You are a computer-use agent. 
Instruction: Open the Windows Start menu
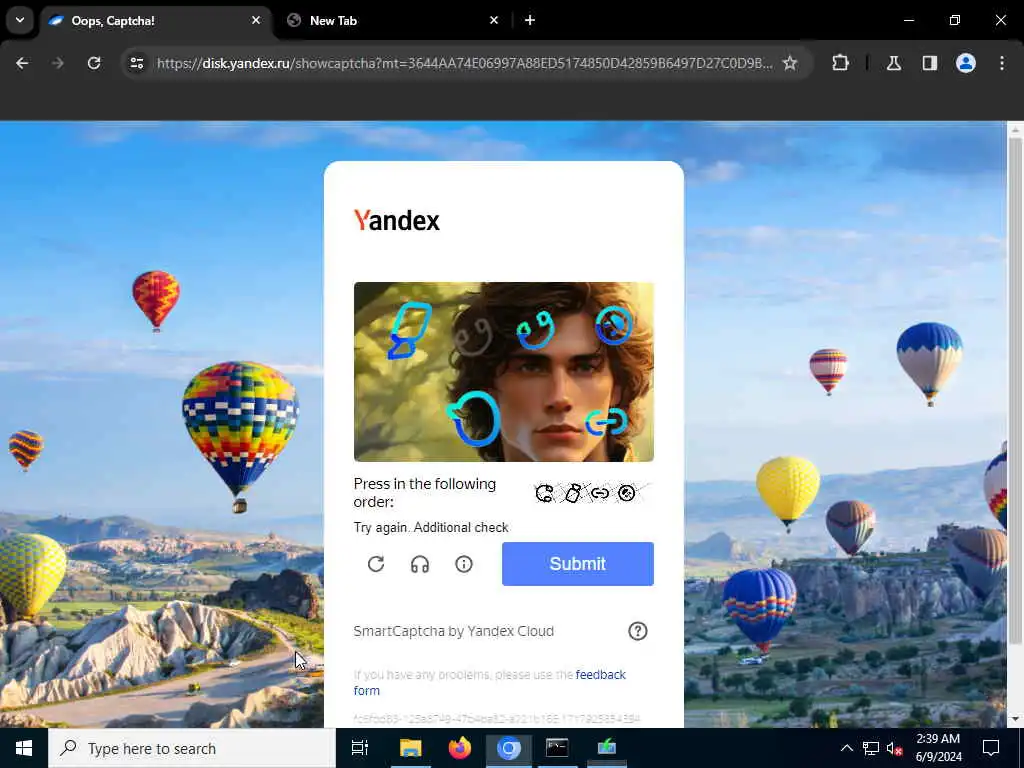(x=24, y=748)
